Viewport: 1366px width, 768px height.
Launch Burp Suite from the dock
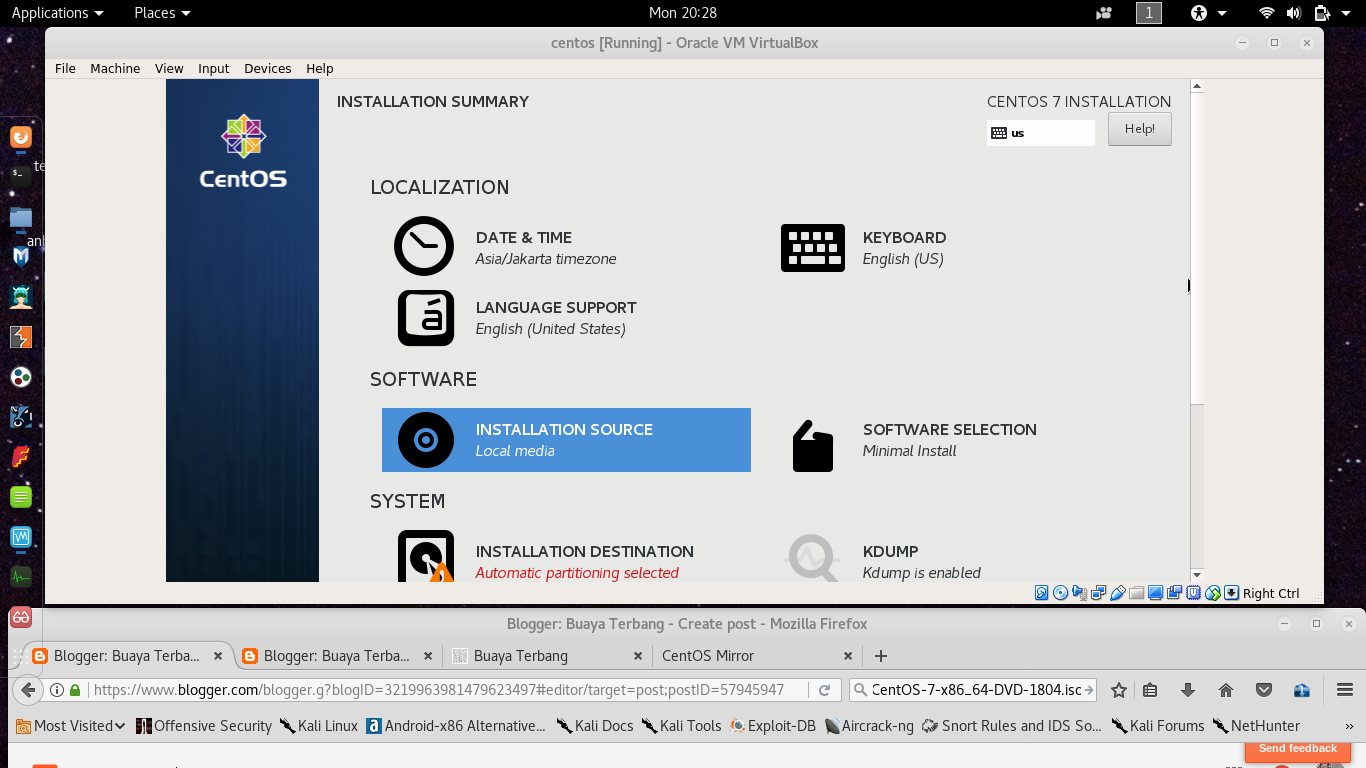tap(21, 337)
